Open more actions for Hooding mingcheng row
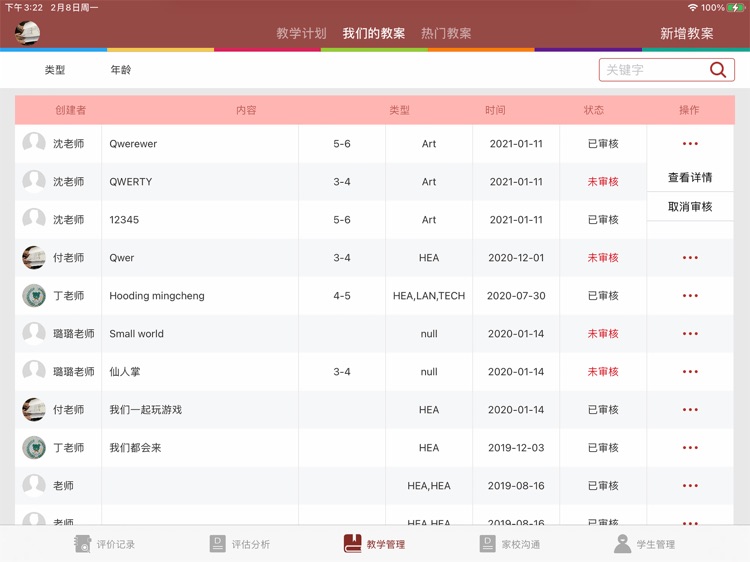Image resolution: width=750 pixels, height=562 pixels. pyautogui.click(x=690, y=296)
